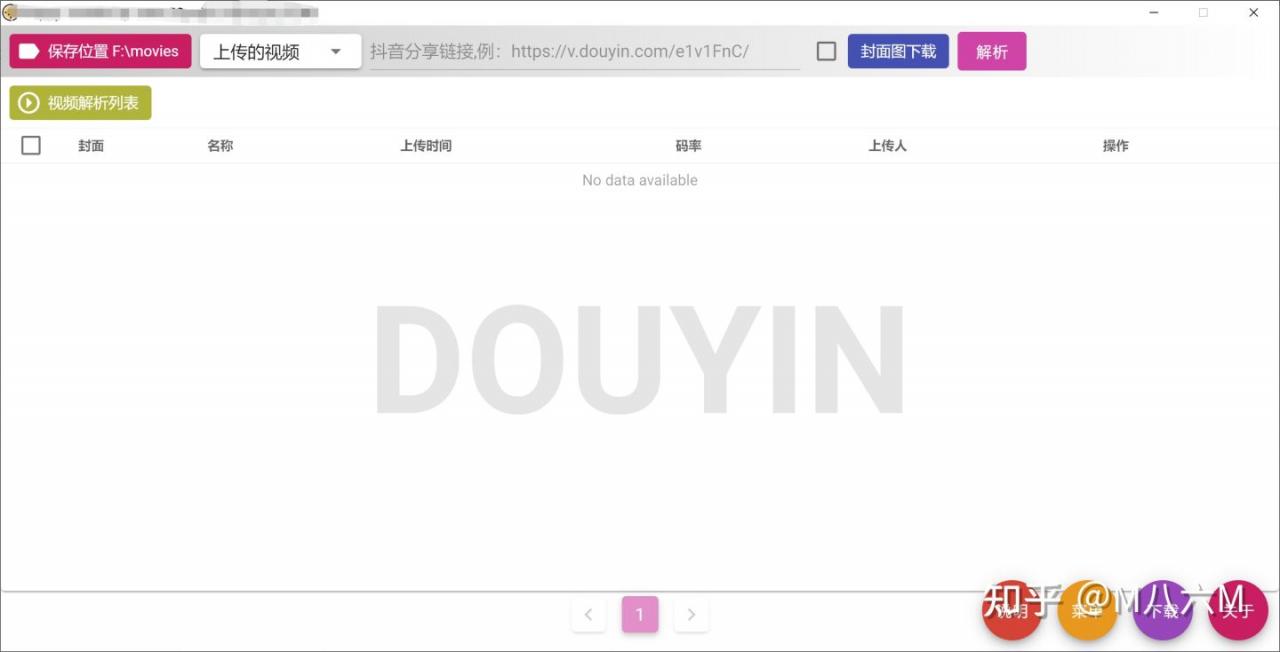Click the save location F:\movies button
This screenshot has height=652, width=1280.
click(x=100, y=51)
